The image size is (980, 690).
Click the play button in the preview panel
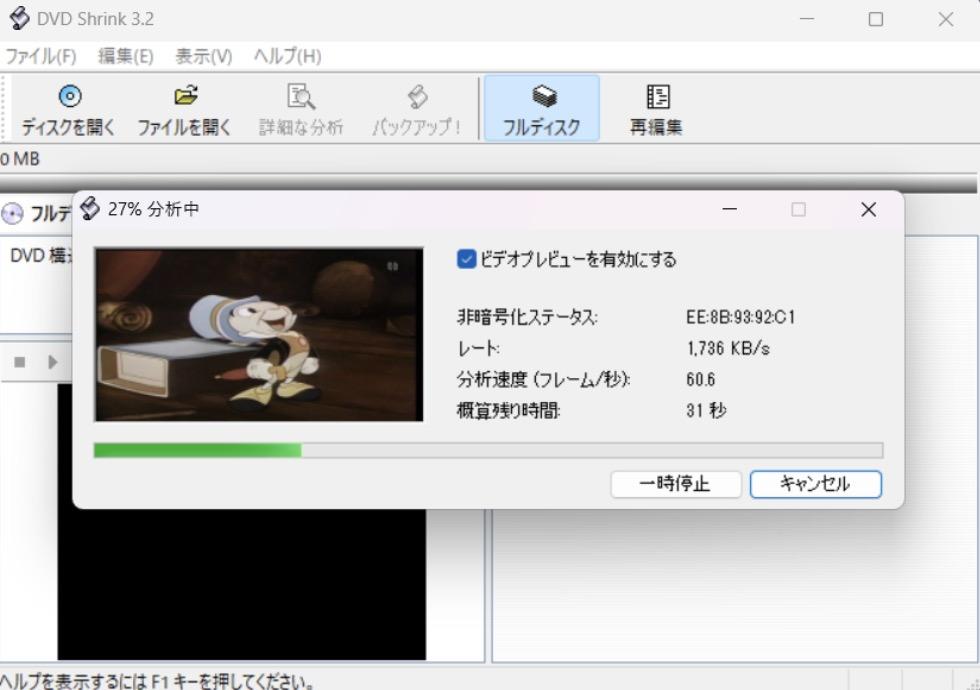pos(53,362)
